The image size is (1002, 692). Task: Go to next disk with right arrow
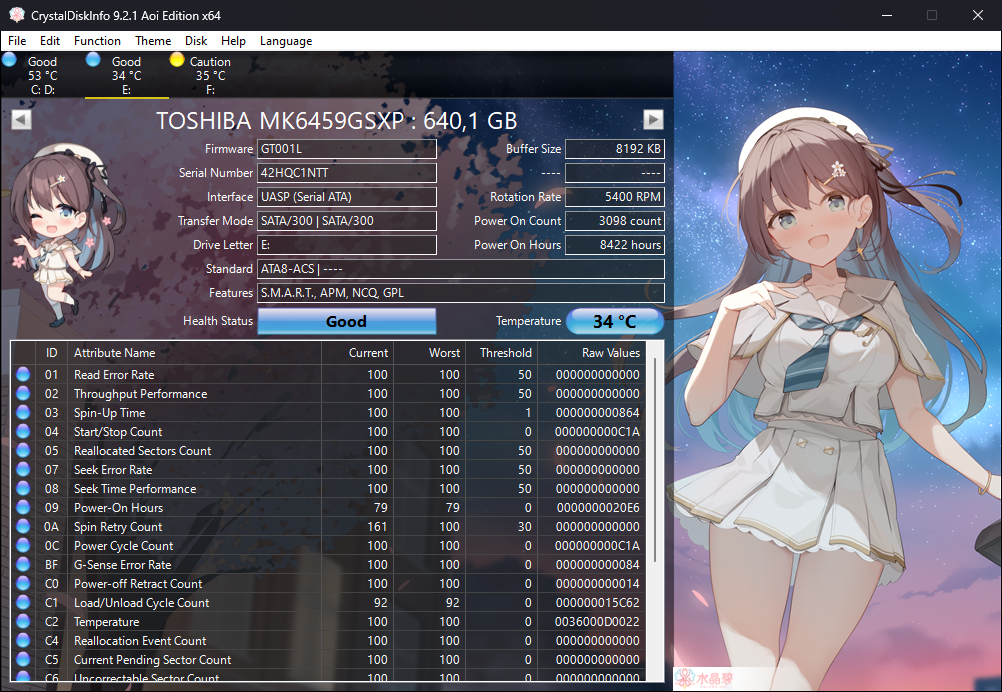click(x=653, y=119)
